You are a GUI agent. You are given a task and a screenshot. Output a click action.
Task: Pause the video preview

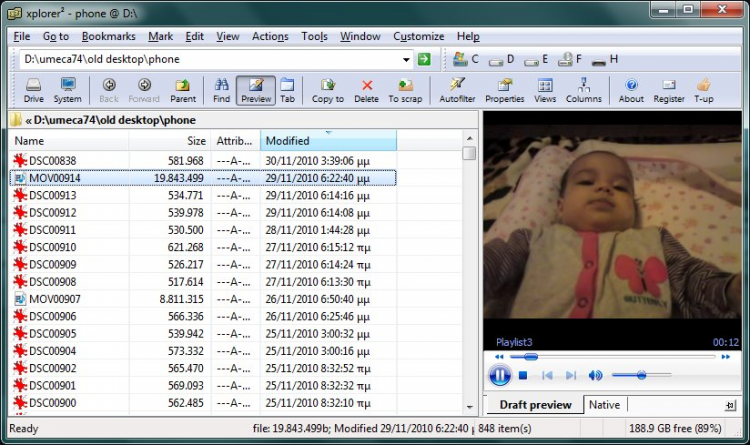click(x=500, y=375)
